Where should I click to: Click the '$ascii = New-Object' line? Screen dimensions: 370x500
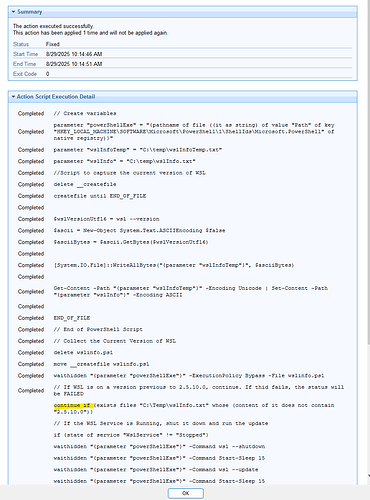pos(139,230)
